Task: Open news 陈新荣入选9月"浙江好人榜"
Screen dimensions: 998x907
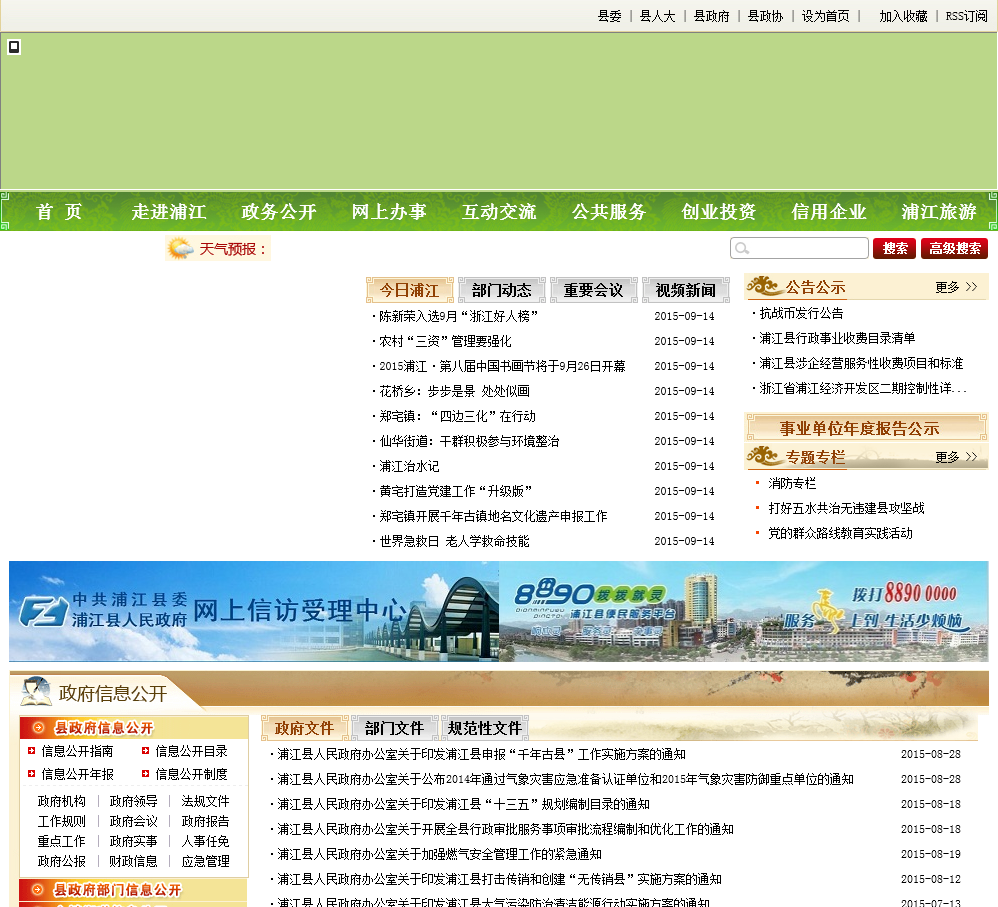Action: [x=458, y=316]
